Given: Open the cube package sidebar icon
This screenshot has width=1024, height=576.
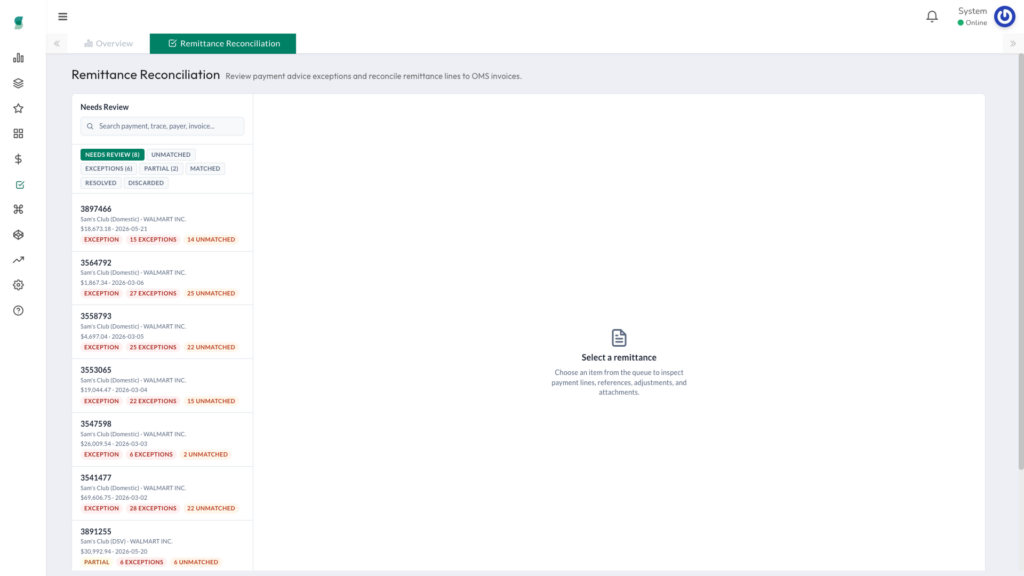Looking at the screenshot, I should click(18, 234).
